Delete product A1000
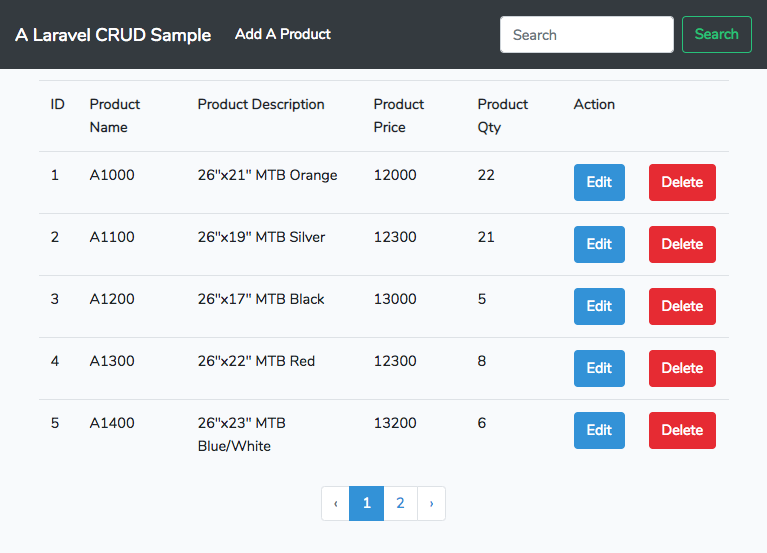 [x=682, y=182]
